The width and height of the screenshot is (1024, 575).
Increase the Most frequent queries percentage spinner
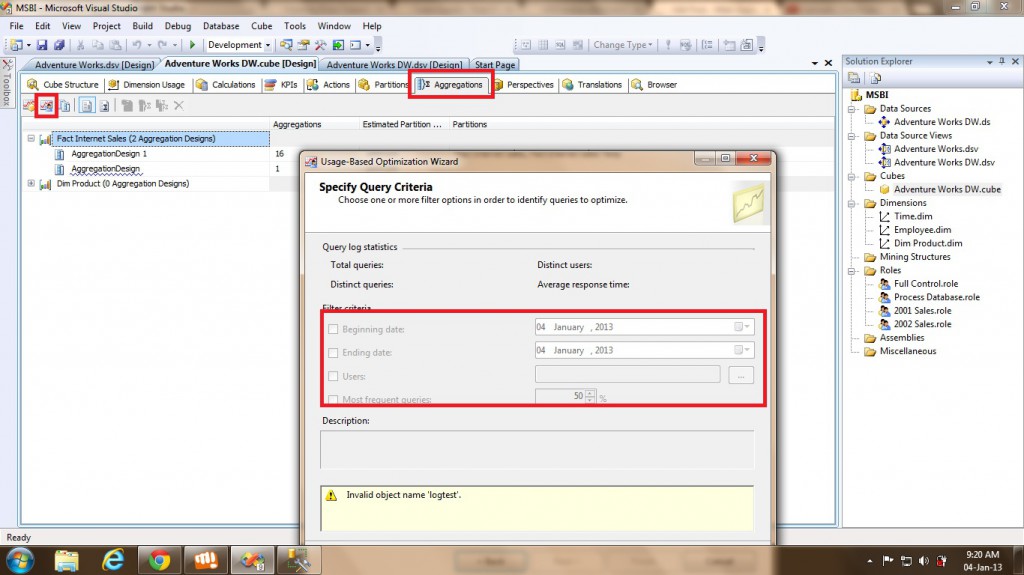click(591, 393)
